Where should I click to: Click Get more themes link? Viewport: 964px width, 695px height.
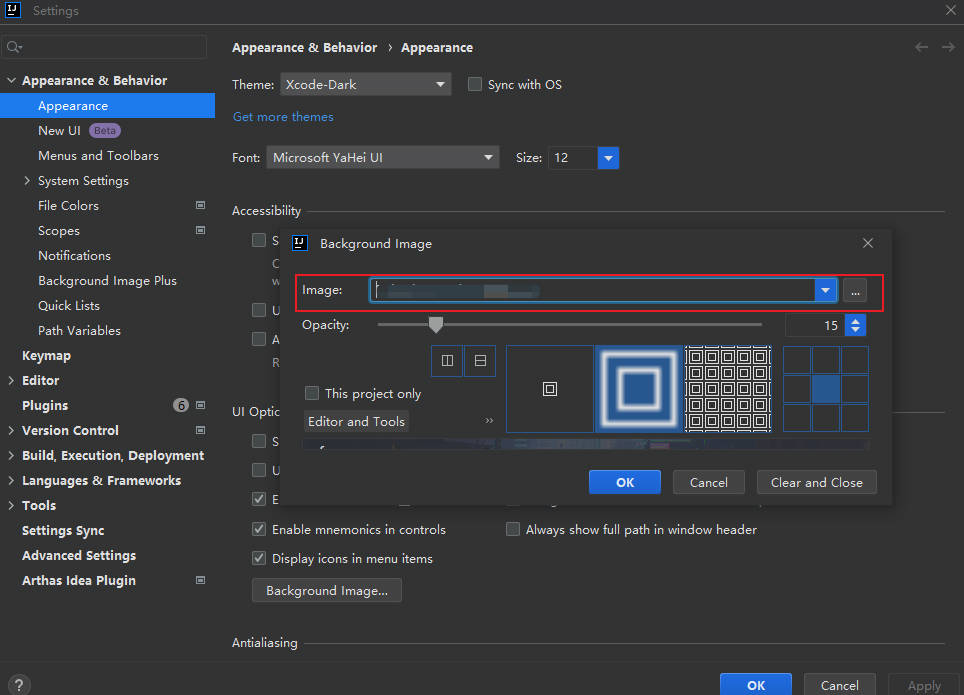pos(283,117)
